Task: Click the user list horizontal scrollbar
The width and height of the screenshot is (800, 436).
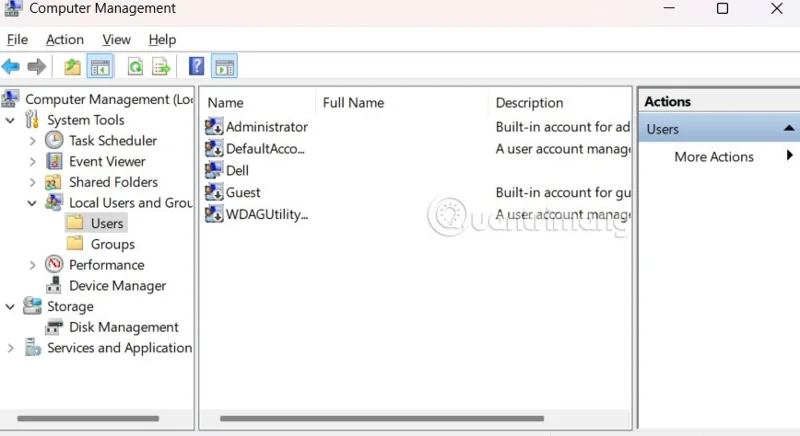Action: pos(382,418)
